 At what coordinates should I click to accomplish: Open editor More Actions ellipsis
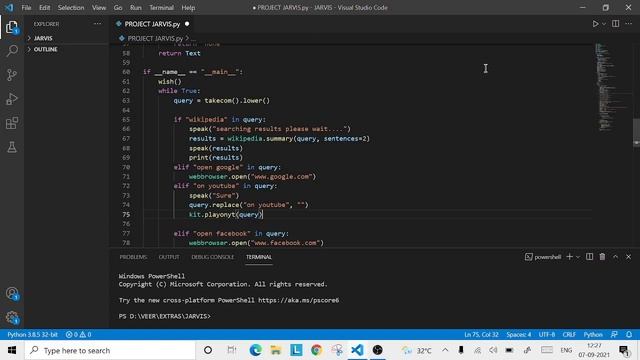coord(629,24)
